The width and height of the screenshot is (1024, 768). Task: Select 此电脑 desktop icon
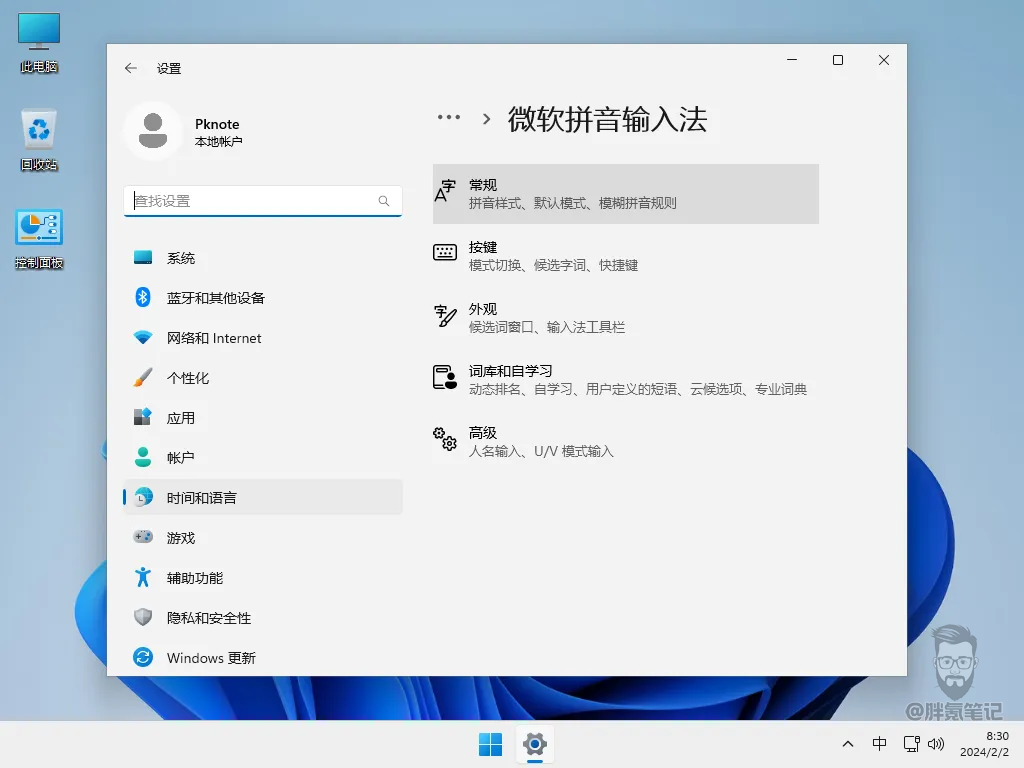[39, 42]
